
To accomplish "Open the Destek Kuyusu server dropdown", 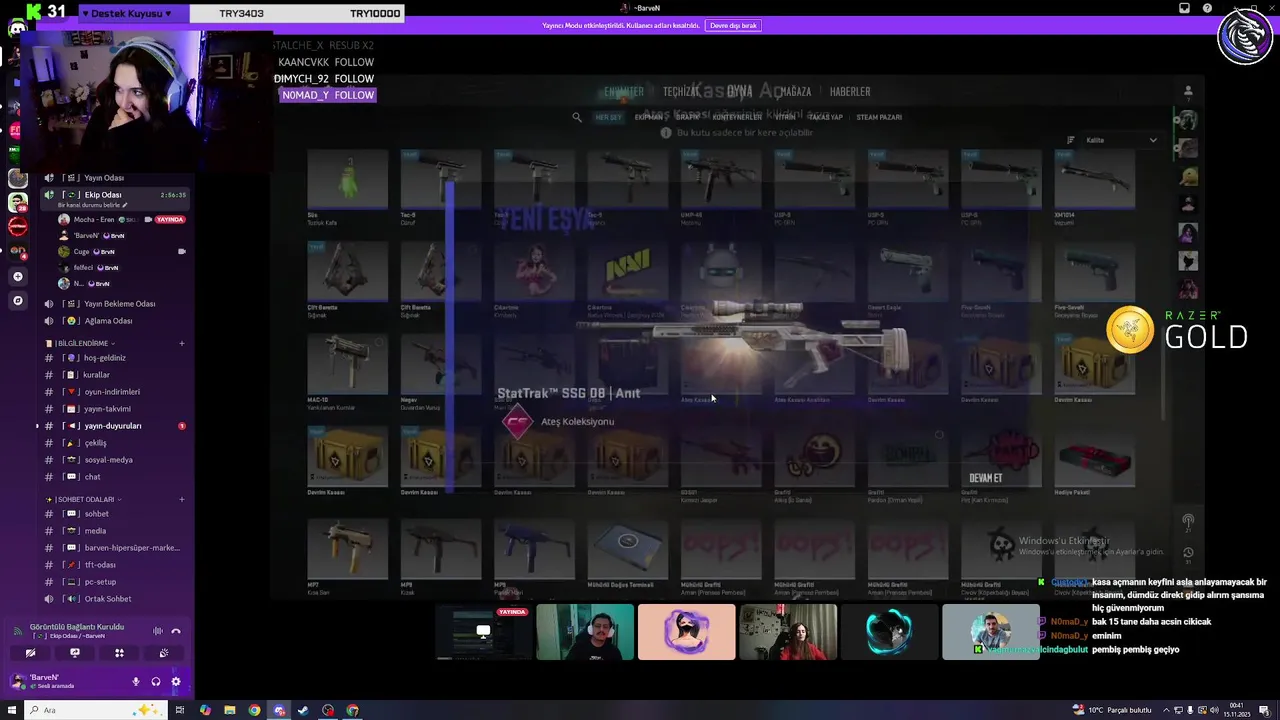I will [x=126, y=13].
